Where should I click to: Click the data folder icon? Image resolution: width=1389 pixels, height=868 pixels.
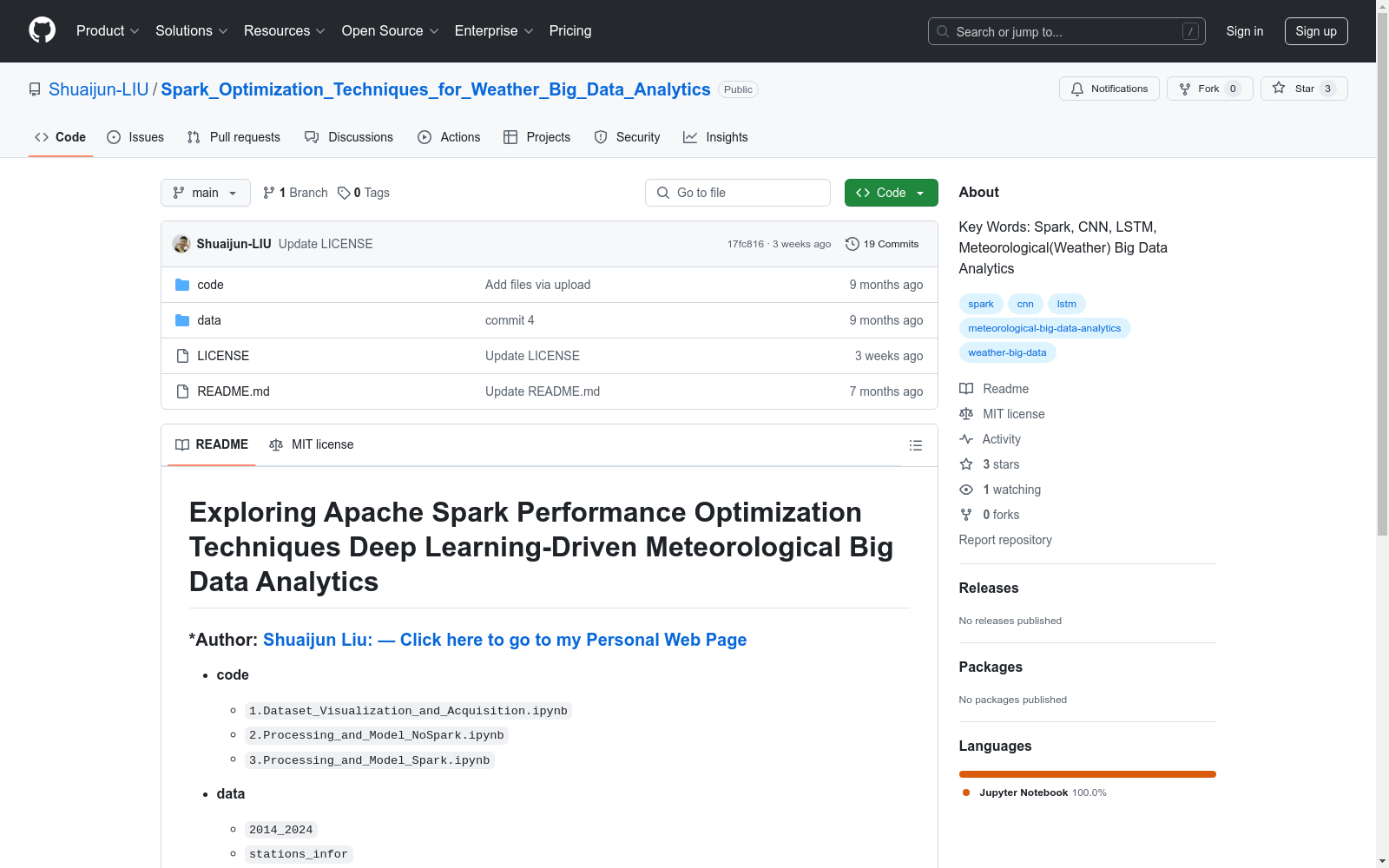pyautogui.click(x=182, y=320)
